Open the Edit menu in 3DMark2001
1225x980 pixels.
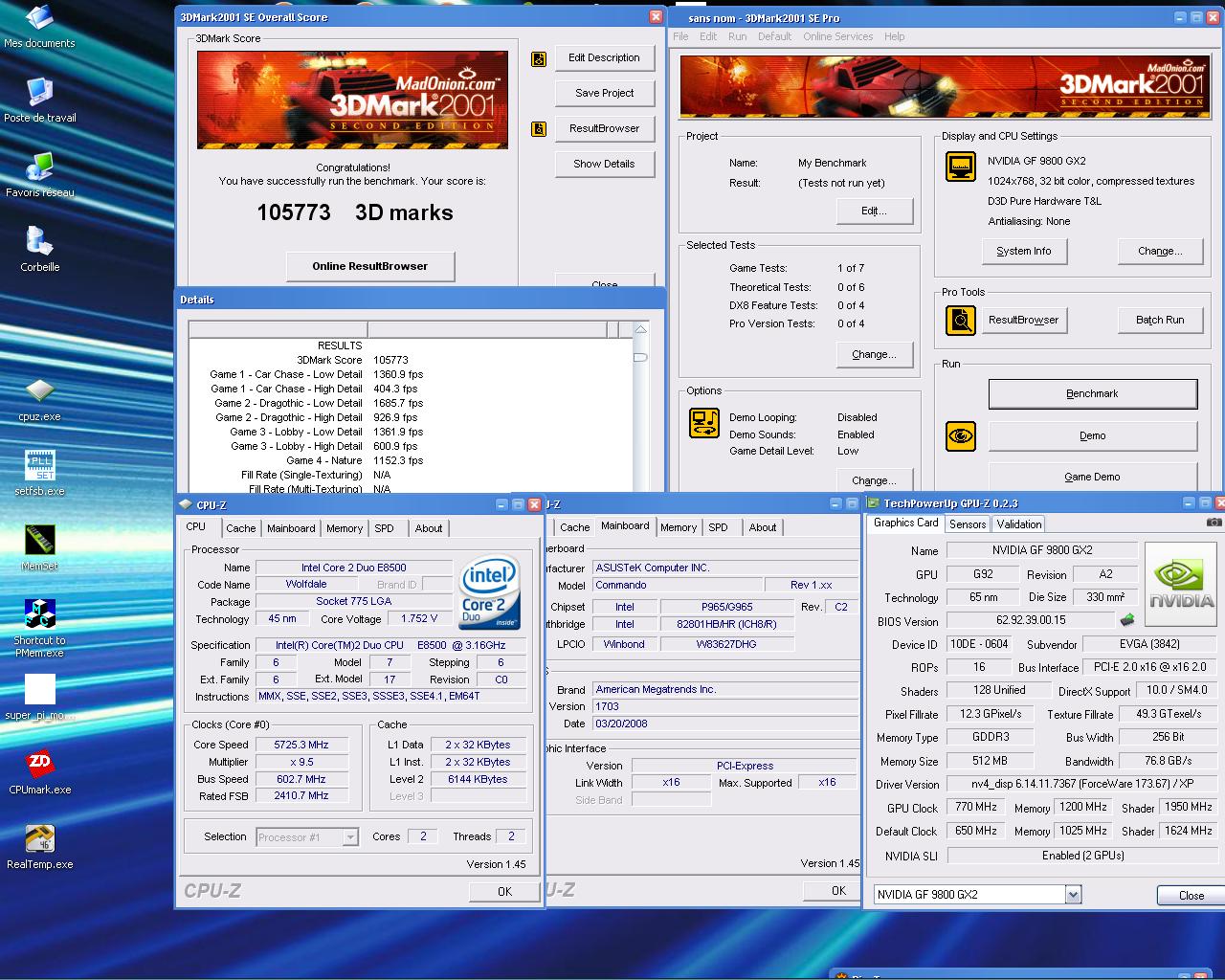[708, 36]
